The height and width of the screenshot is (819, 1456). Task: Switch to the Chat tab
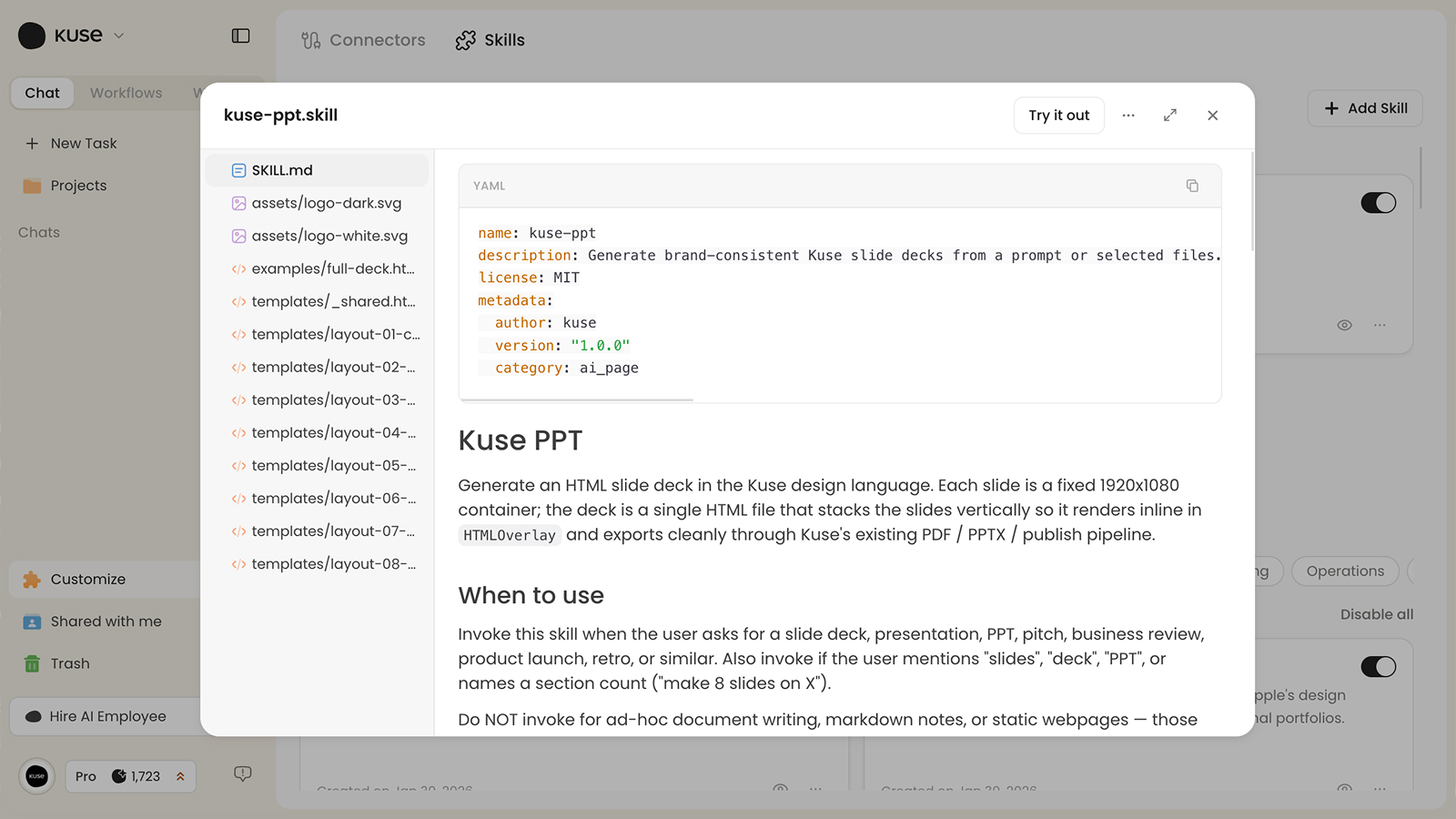[42, 93]
